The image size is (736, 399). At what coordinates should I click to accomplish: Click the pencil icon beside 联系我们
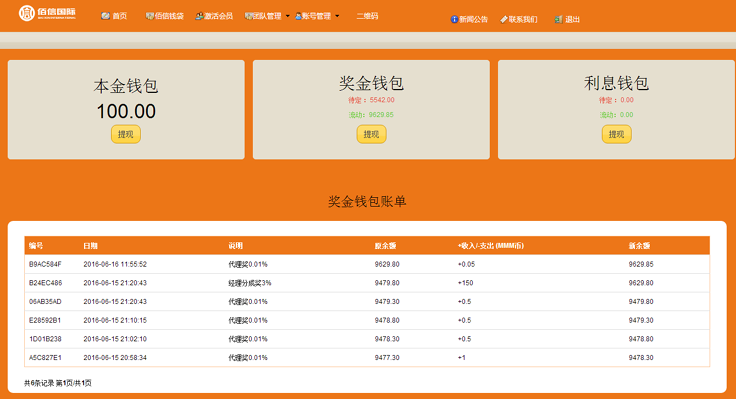pos(504,19)
